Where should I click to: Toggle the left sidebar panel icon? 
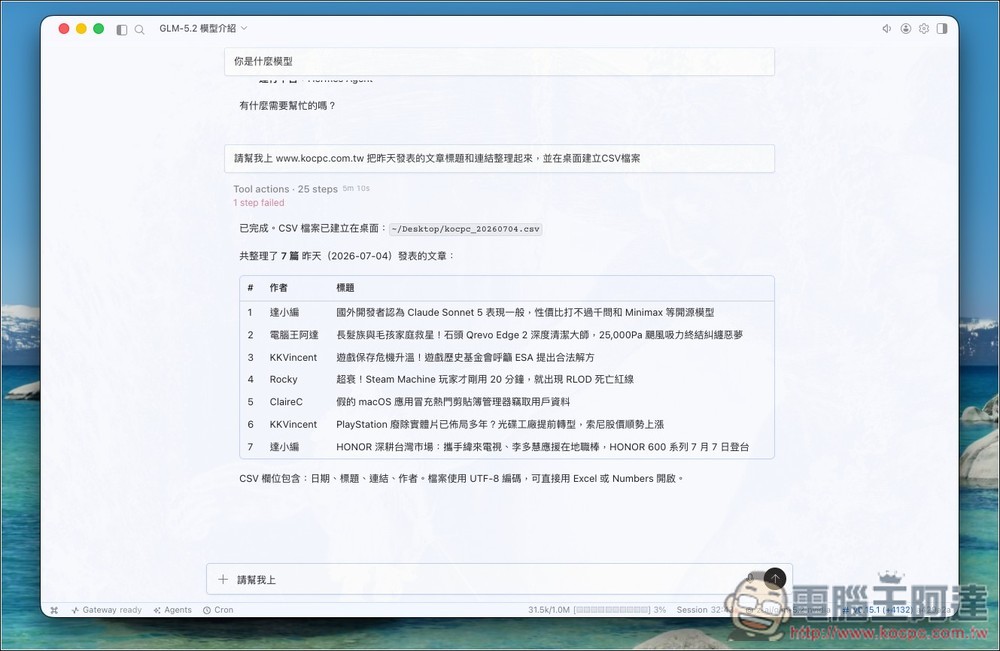122,29
